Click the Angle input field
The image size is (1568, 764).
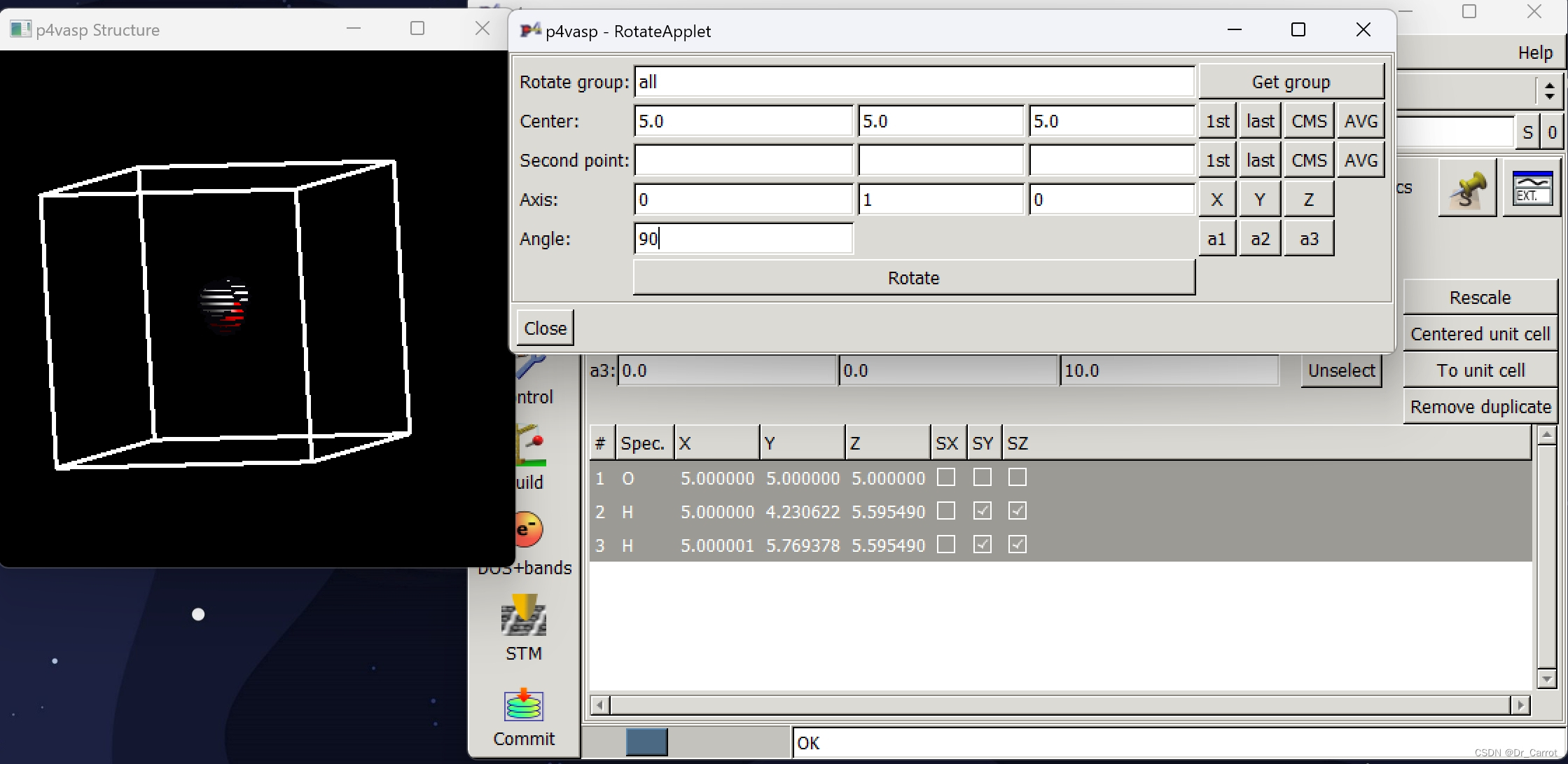point(743,239)
